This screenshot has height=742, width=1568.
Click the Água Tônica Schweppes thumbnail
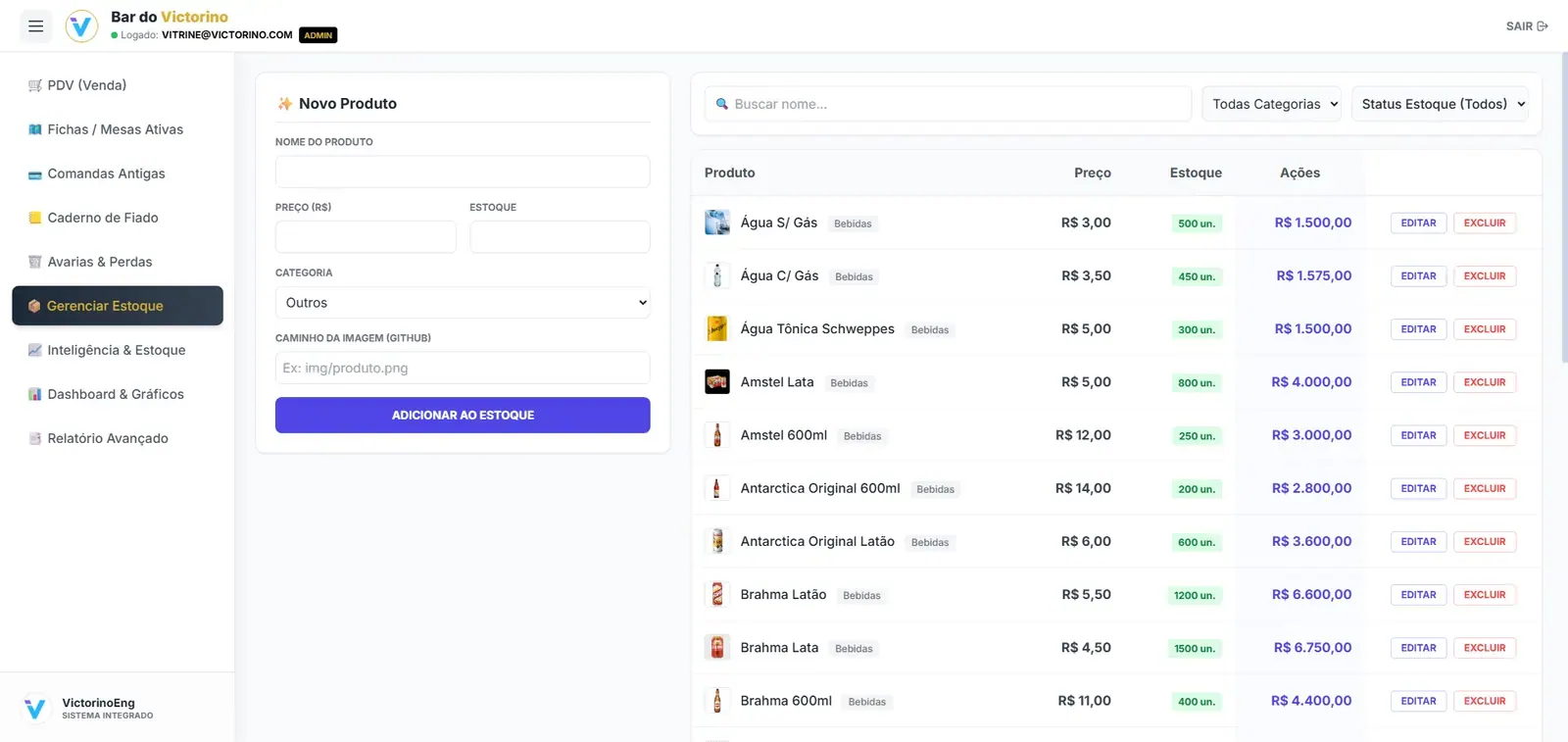(717, 328)
